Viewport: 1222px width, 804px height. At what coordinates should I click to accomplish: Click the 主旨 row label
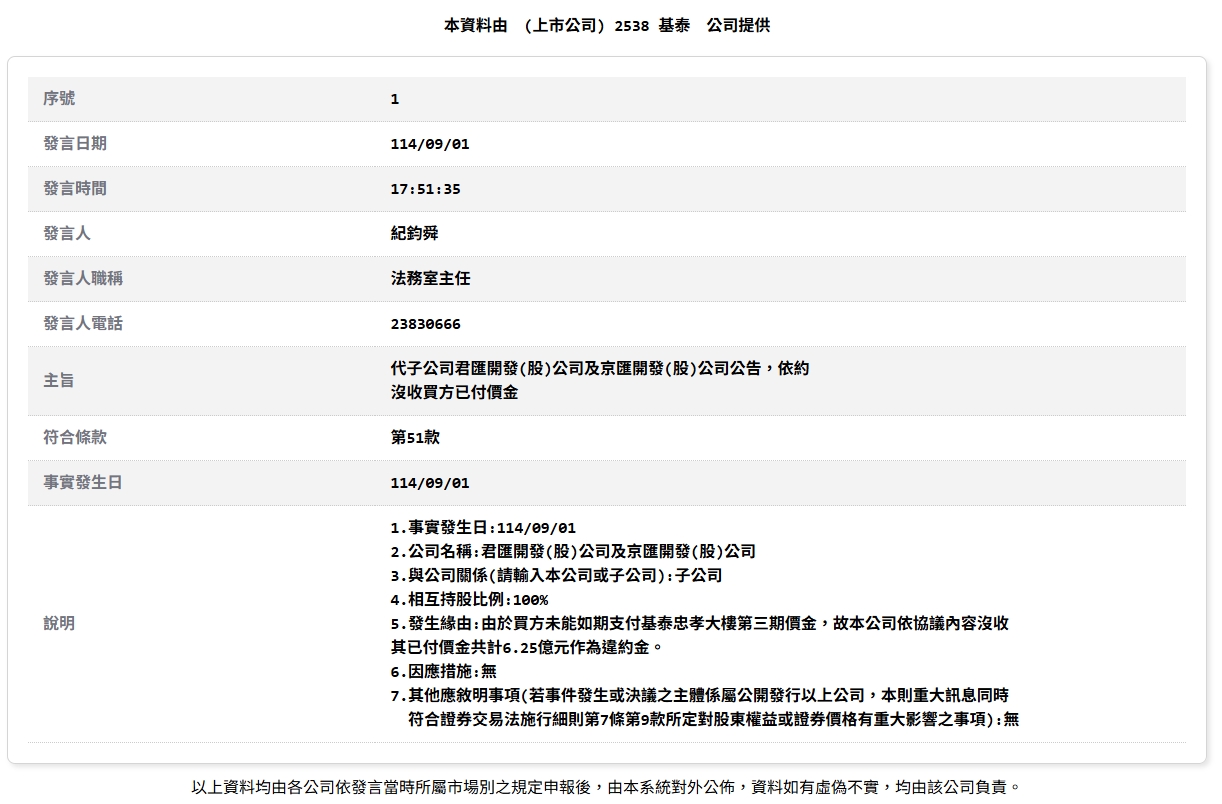pos(59,381)
